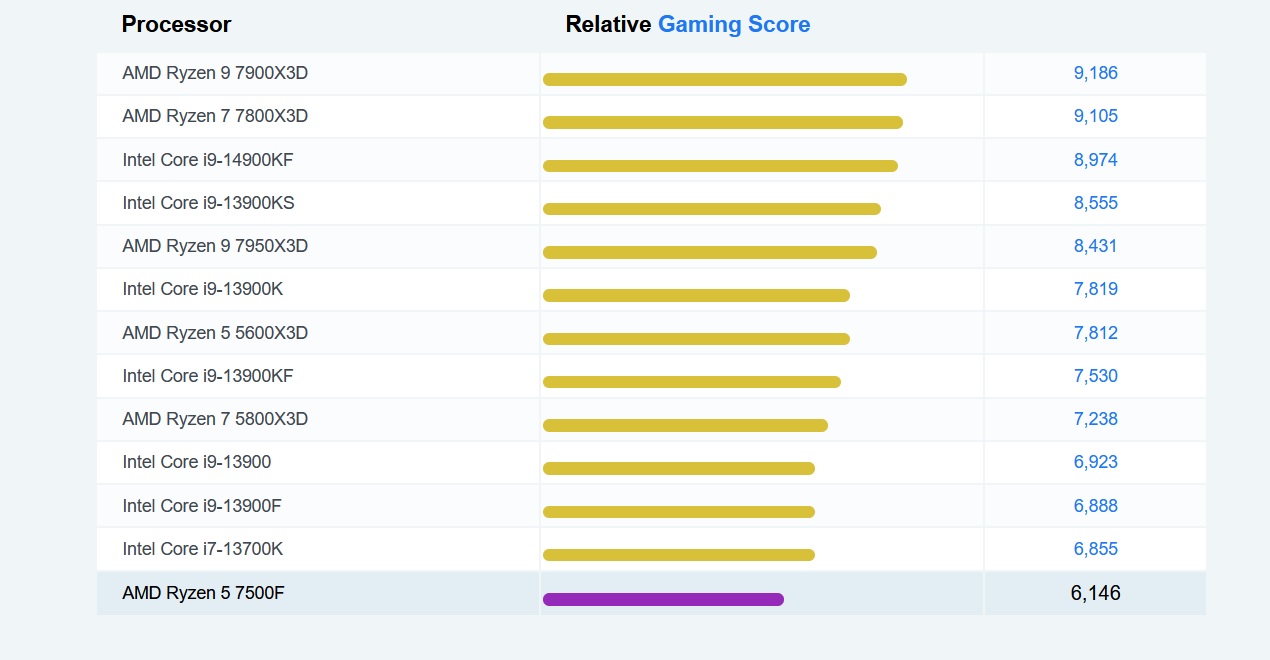
Task: Select the AMD Ryzen 9 7950X3D name
Action: coord(215,246)
